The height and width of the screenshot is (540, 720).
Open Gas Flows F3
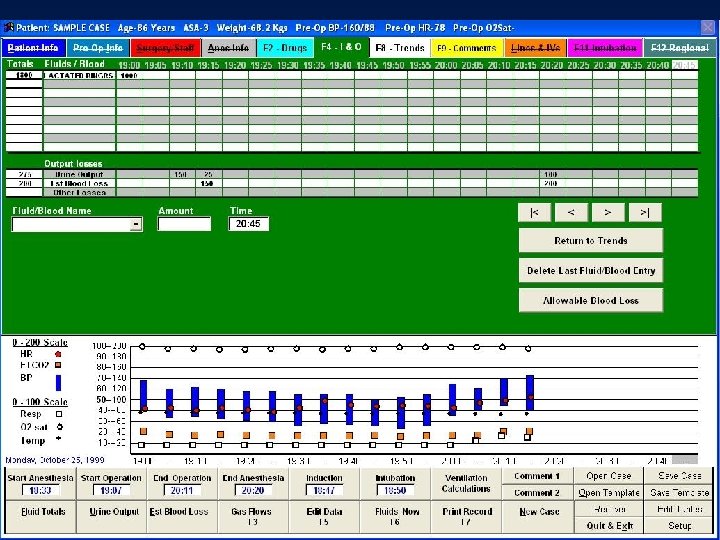(253, 517)
